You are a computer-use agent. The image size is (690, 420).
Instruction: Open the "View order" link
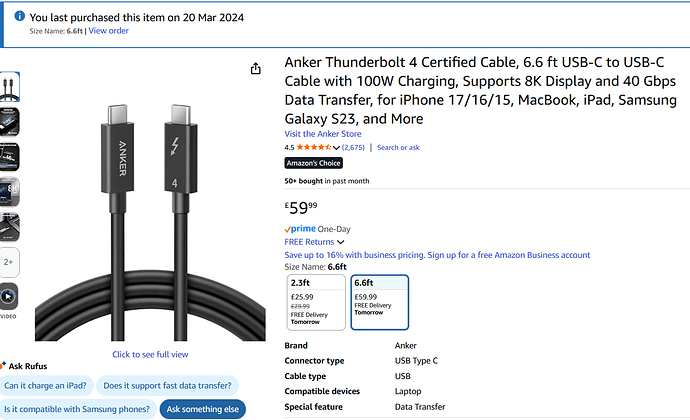(x=108, y=31)
